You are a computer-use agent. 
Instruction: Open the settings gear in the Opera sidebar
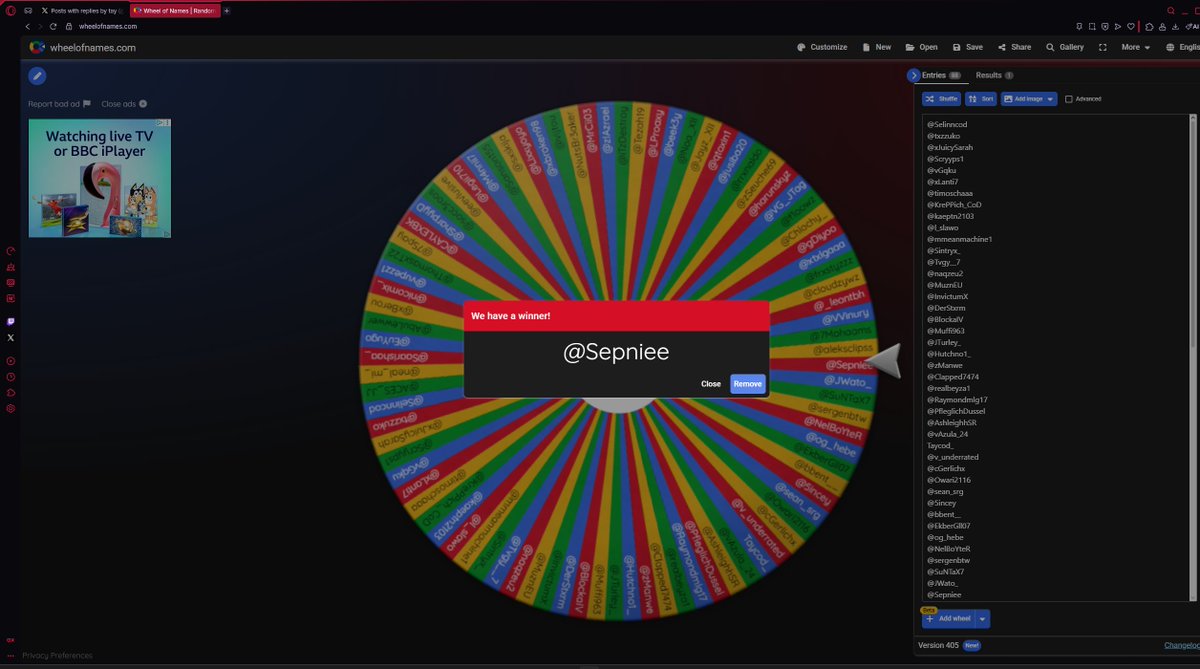click(x=11, y=408)
